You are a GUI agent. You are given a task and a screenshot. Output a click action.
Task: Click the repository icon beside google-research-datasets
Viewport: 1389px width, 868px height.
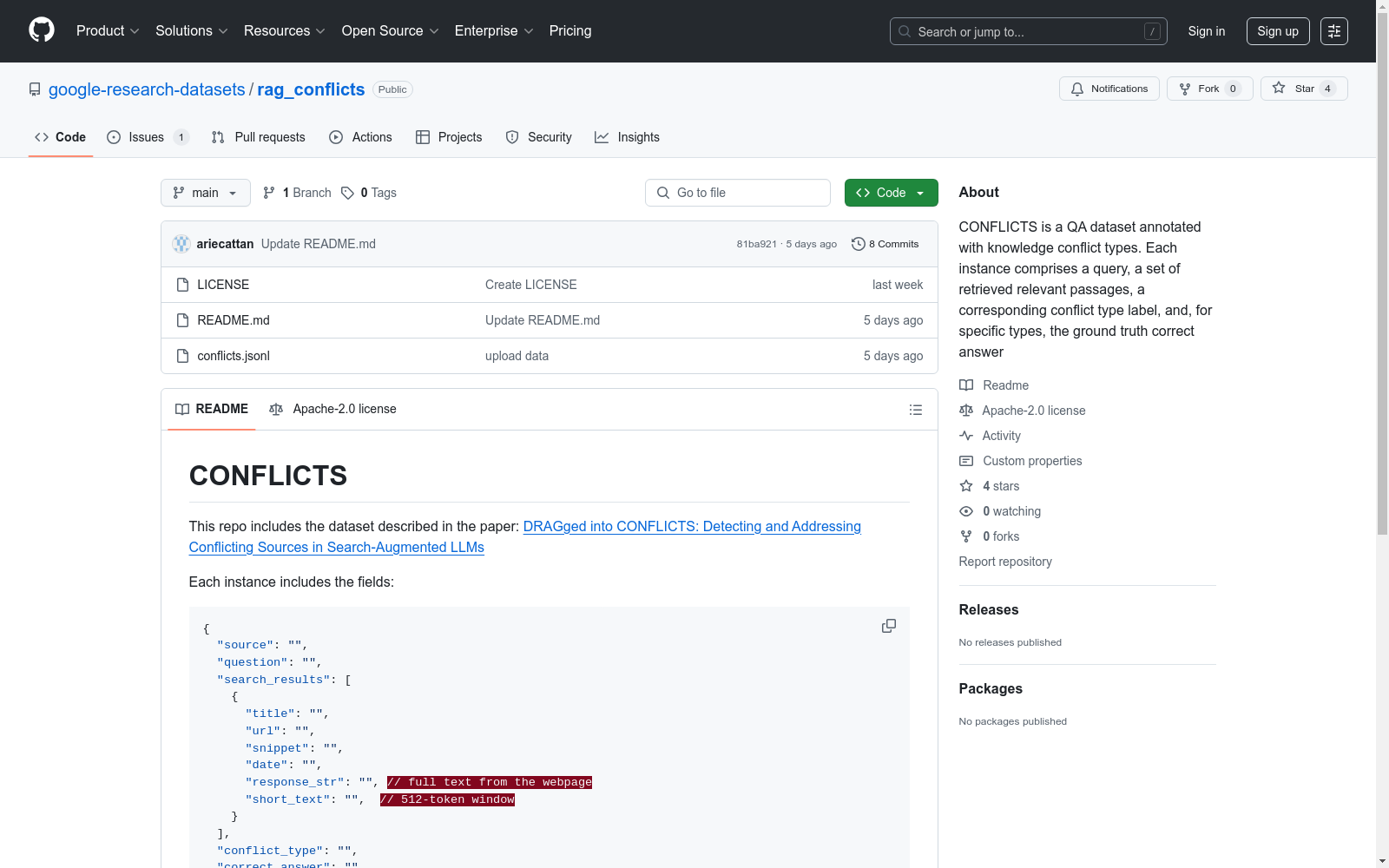coord(35,89)
